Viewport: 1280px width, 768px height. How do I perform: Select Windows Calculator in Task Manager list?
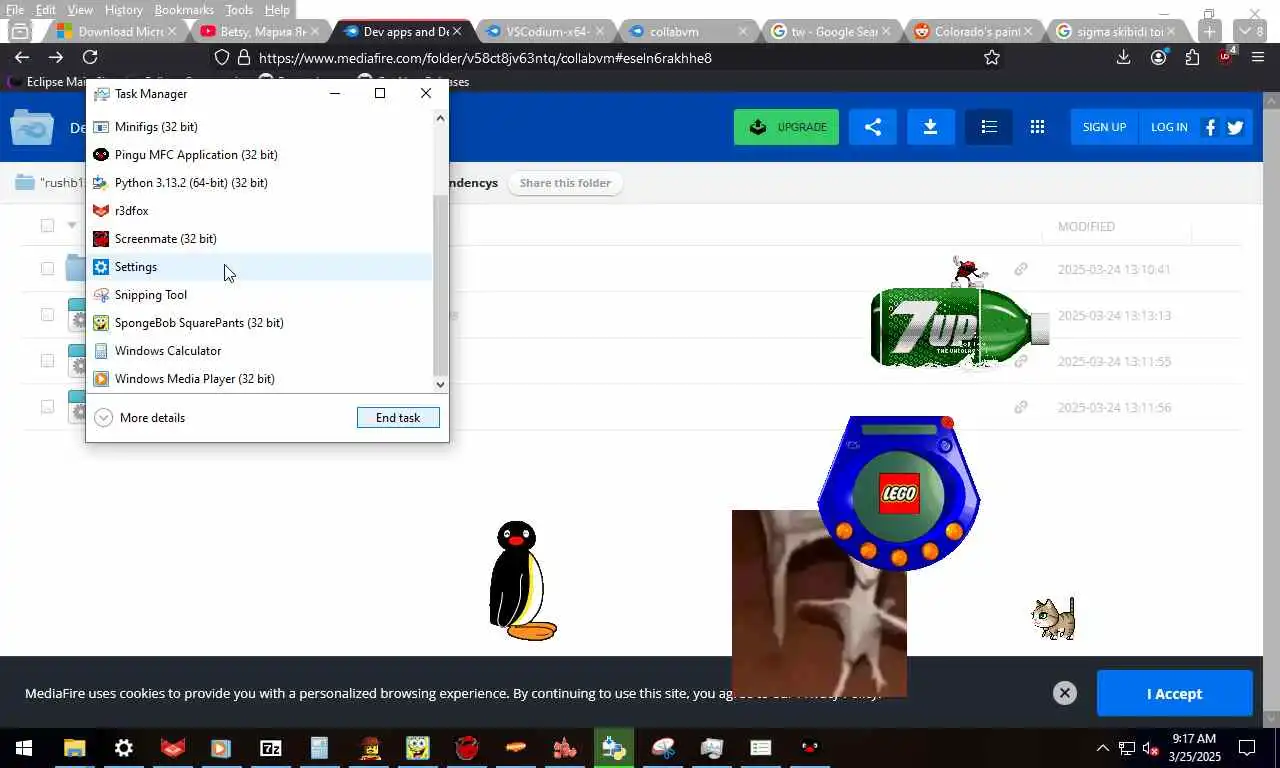click(x=260, y=351)
